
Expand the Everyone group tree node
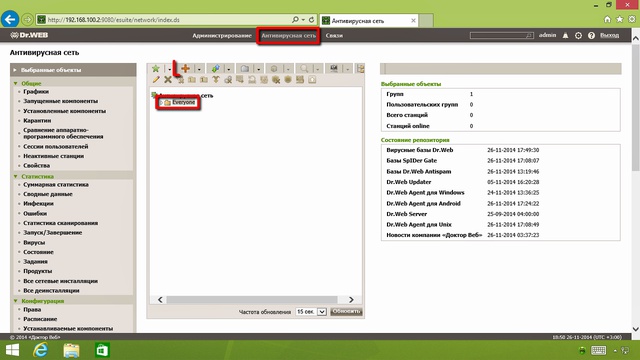pos(162,102)
